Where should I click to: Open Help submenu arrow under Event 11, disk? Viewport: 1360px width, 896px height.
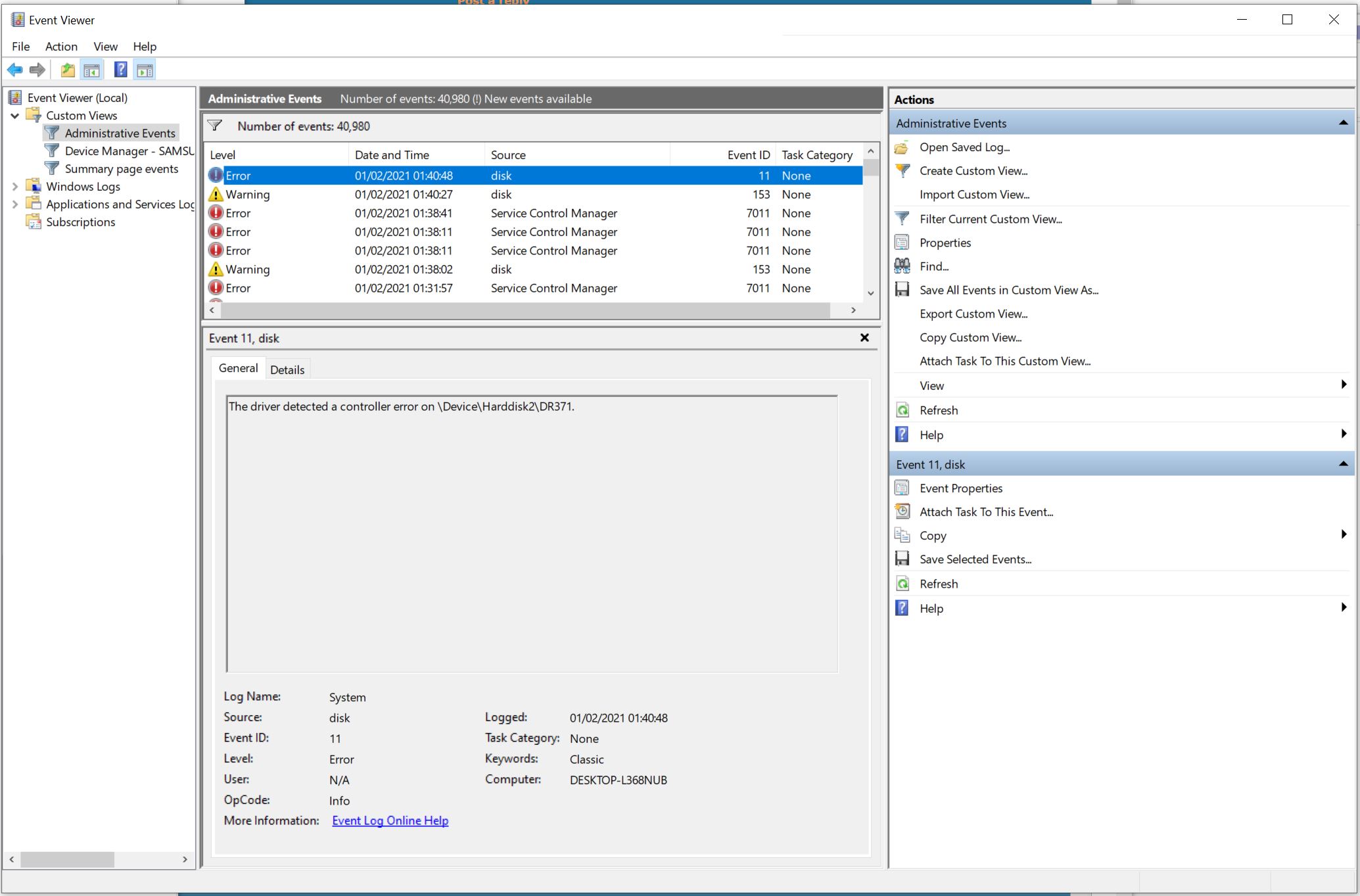click(x=1344, y=607)
